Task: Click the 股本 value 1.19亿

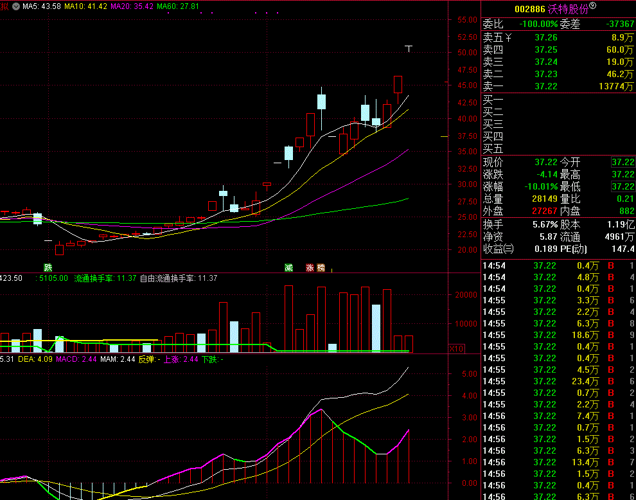Action: point(621,224)
